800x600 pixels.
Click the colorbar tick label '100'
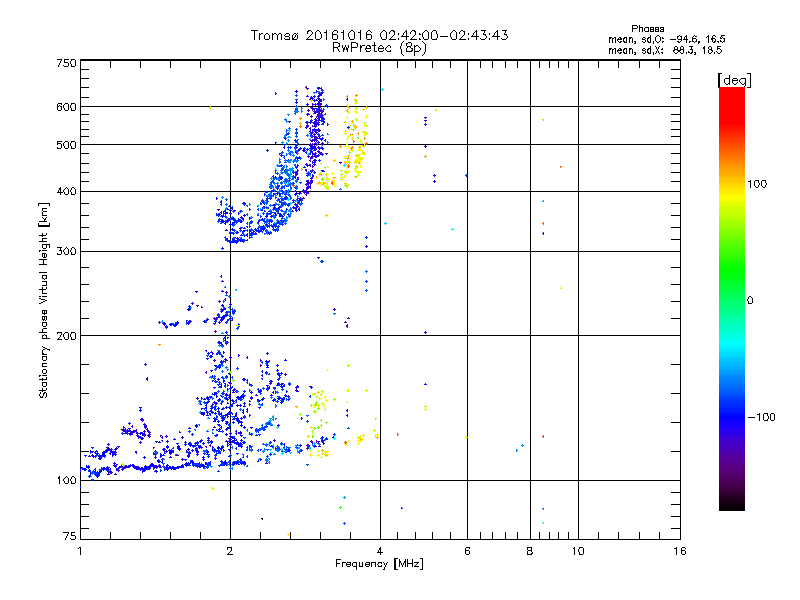point(757,184)
